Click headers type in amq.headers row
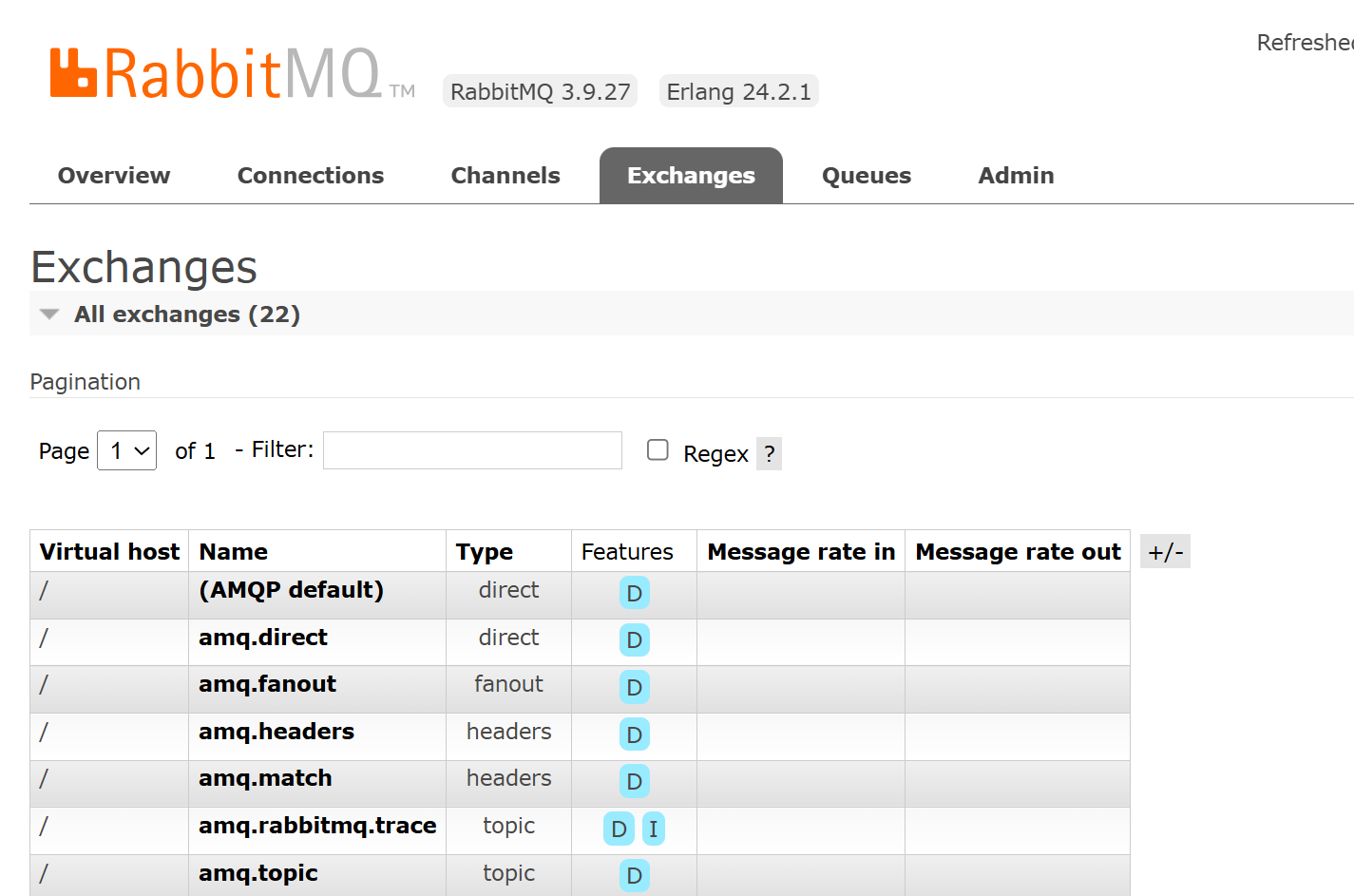This screenshot has width=1354, height=896. pos(508,732)
